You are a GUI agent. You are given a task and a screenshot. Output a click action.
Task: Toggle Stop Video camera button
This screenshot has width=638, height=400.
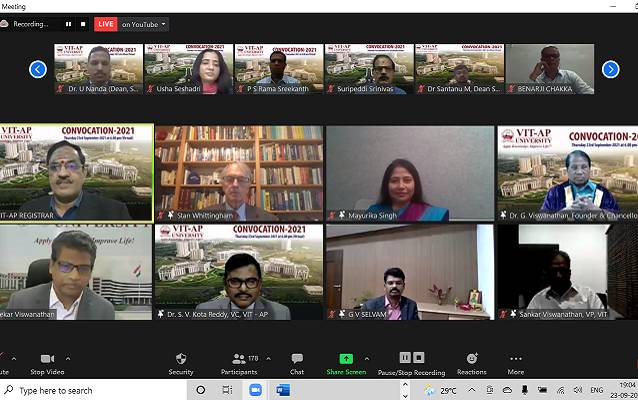click(47, 359)
